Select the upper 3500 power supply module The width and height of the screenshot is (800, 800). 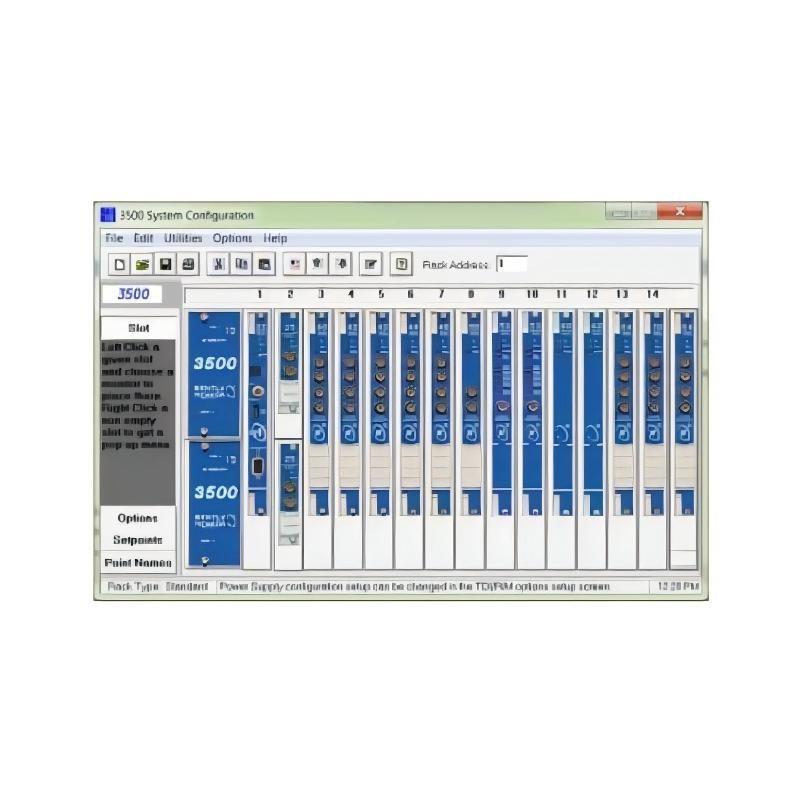(214, 374)
